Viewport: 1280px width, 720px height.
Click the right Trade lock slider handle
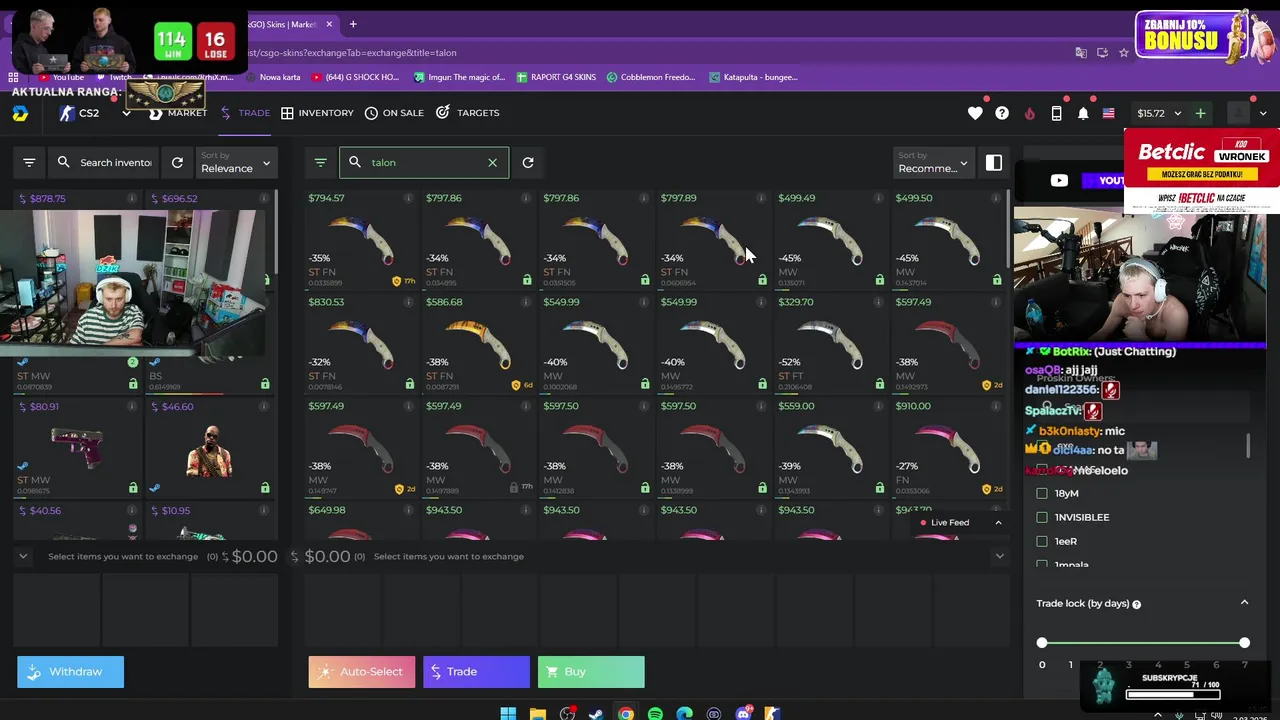tap(1244, 643)
